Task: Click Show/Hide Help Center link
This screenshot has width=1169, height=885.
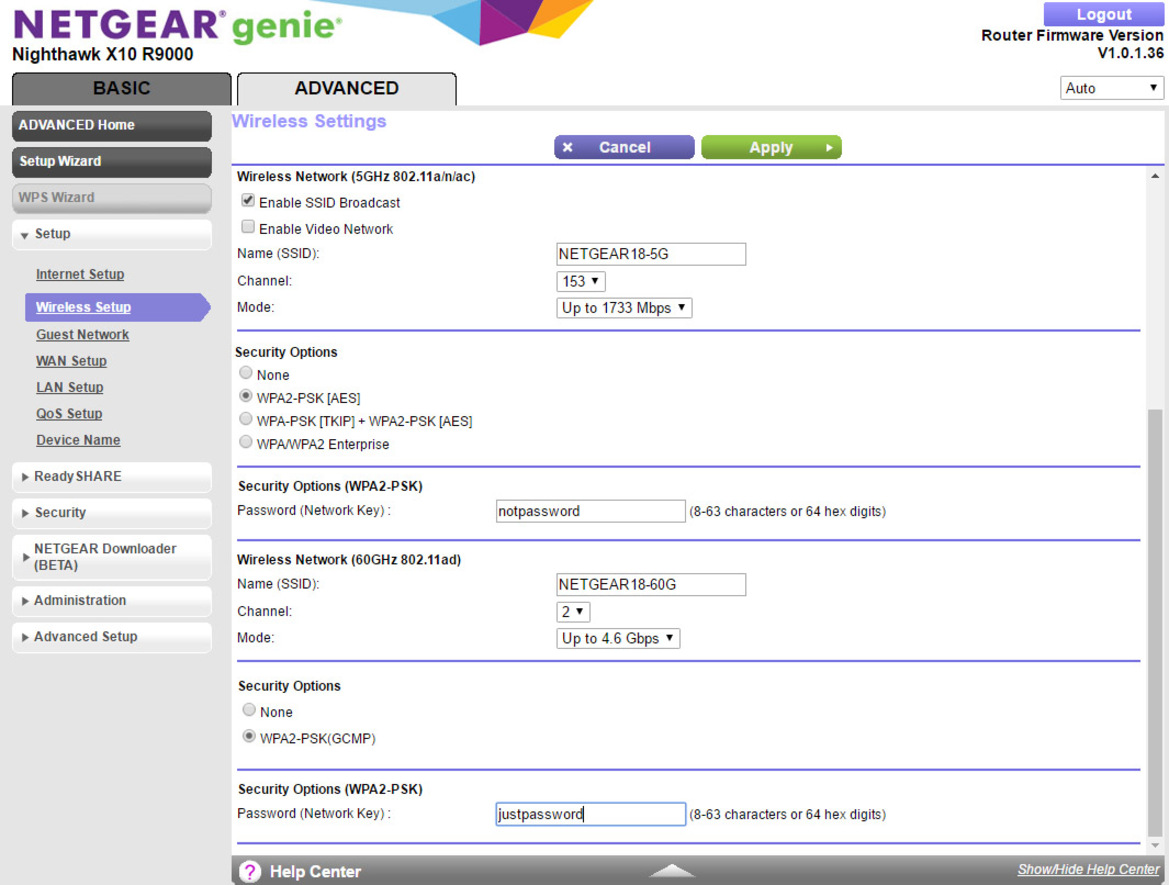Action: [x=1088, y=869]
